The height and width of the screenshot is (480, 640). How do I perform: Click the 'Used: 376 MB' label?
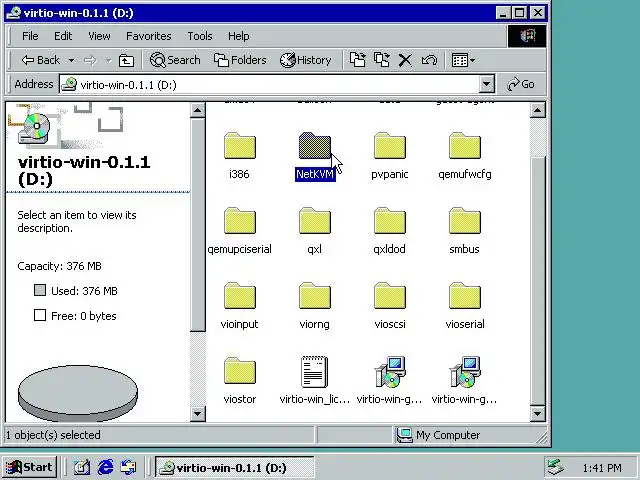(x=84, y=291)
